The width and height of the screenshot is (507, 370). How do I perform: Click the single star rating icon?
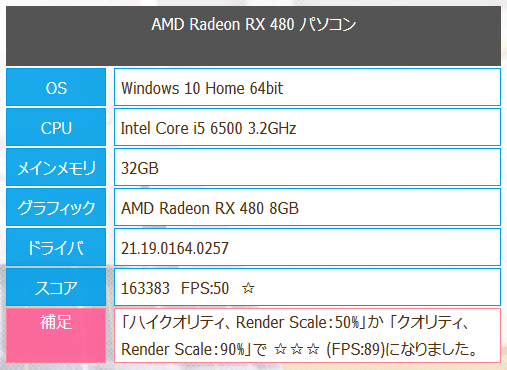[x=248, y=288]
